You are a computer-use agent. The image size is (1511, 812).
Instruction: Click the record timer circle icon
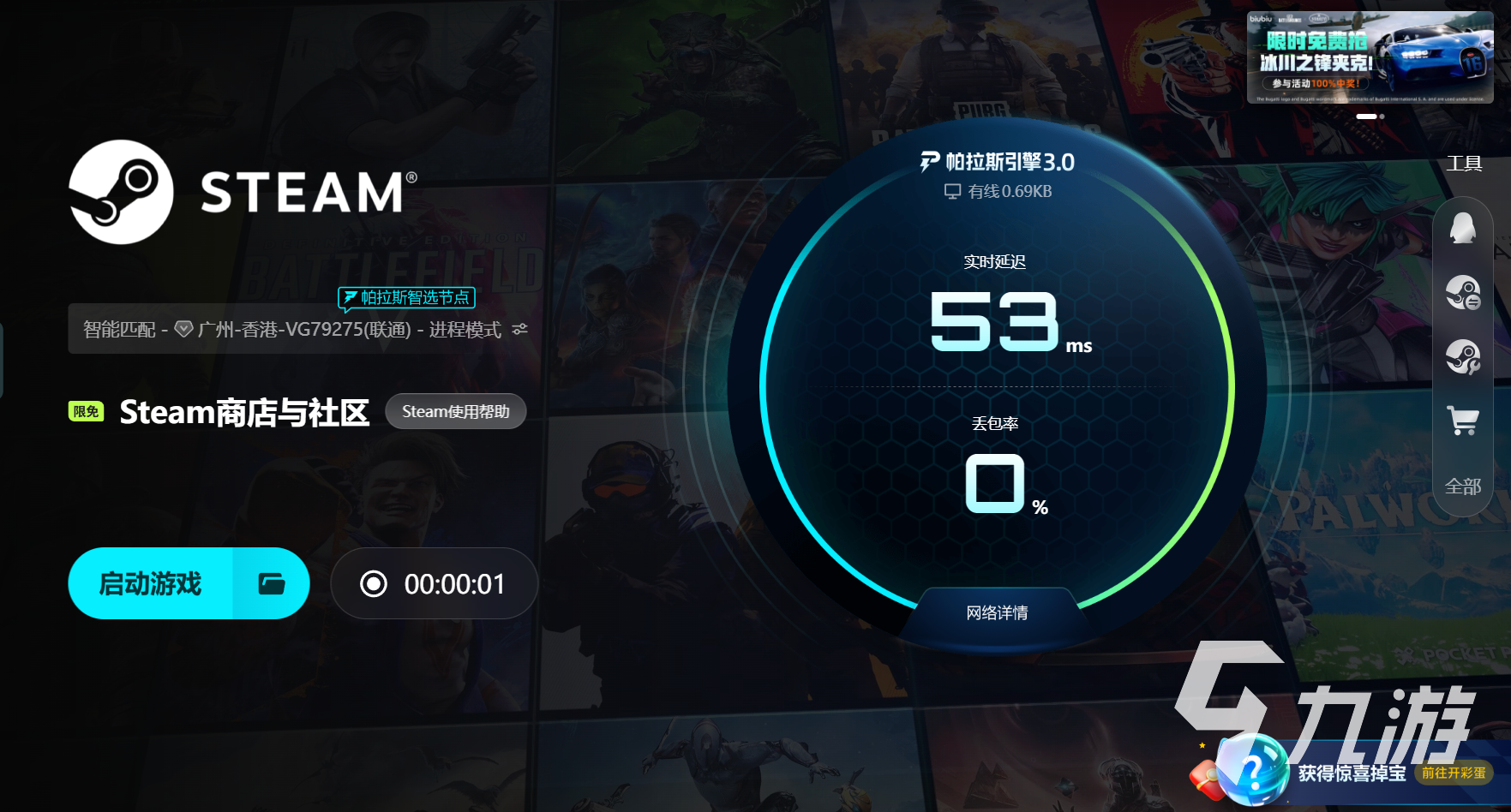tap(374, 584)
